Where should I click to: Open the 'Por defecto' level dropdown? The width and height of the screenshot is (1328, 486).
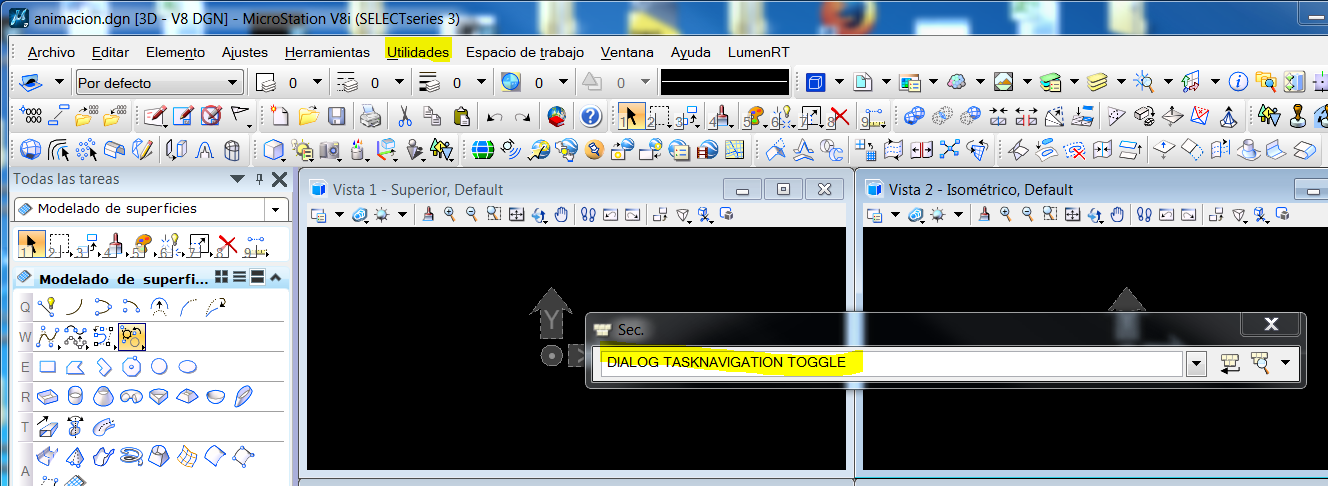coord(159,83)
